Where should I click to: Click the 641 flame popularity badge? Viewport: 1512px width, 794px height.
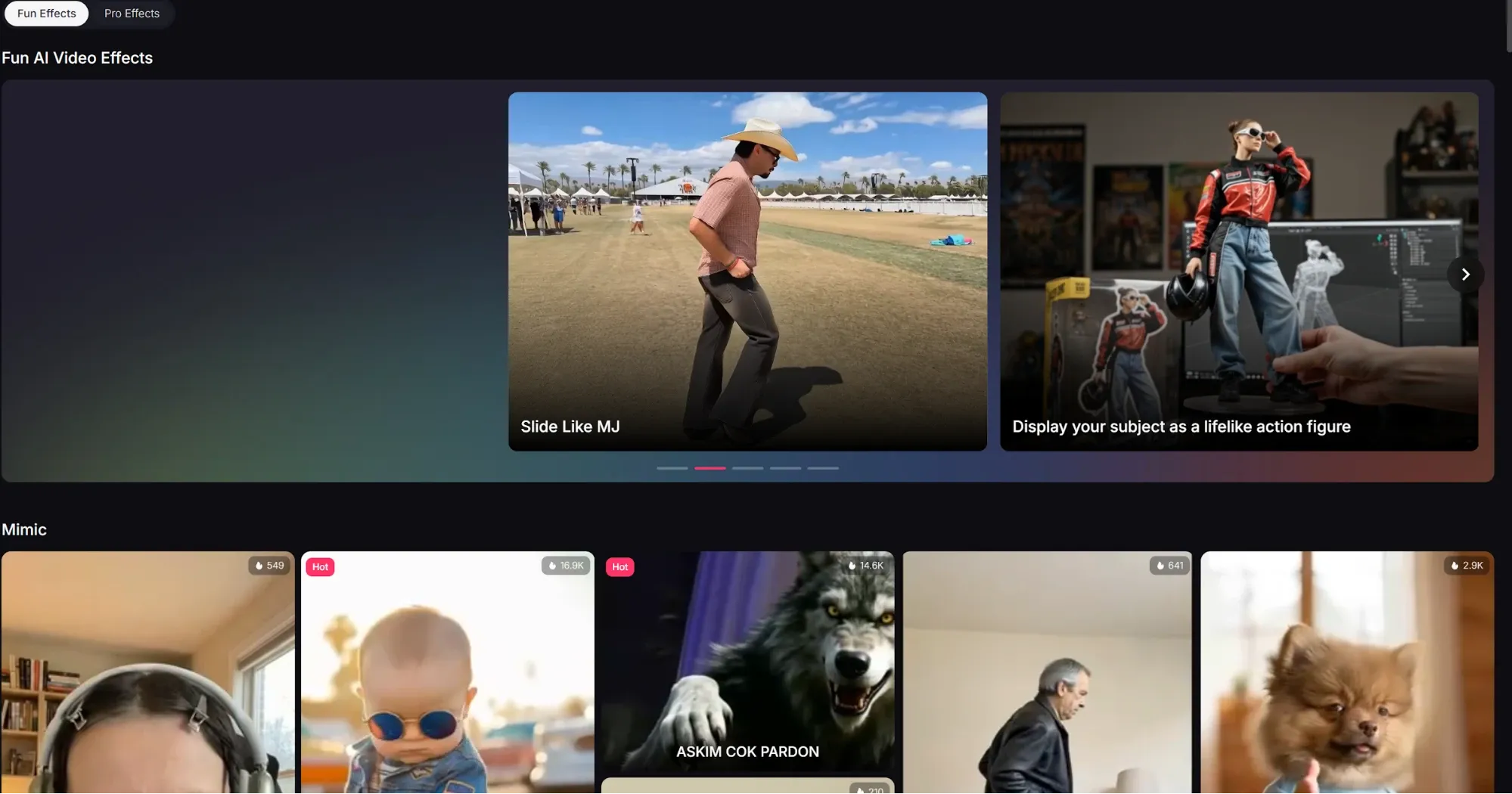pyautogui.click(x=1169, y=566)
